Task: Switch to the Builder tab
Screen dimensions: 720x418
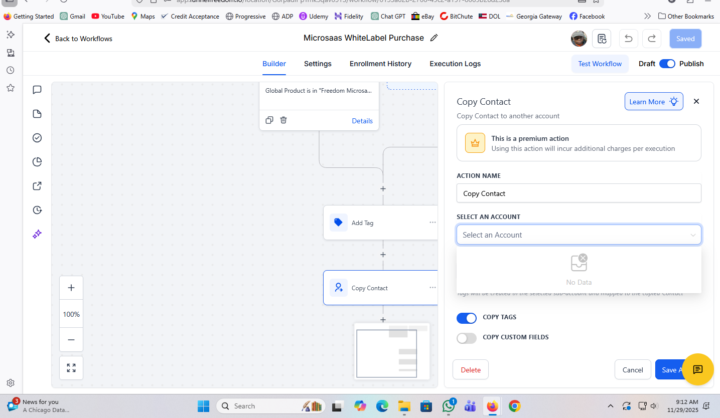Action: 274,64
